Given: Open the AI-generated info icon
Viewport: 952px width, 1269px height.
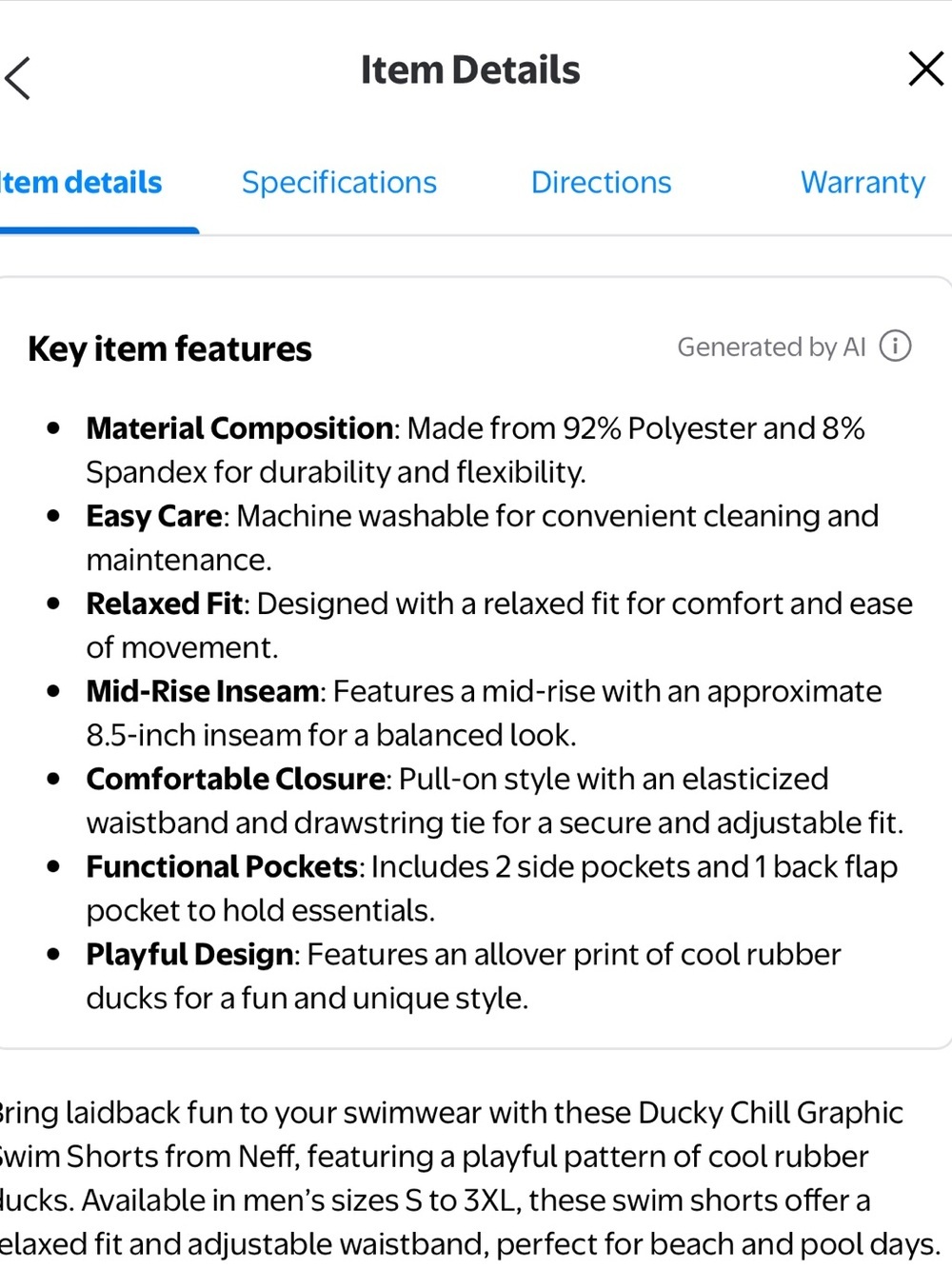Looking at the screenshot, I should click(x=895, y=346).
